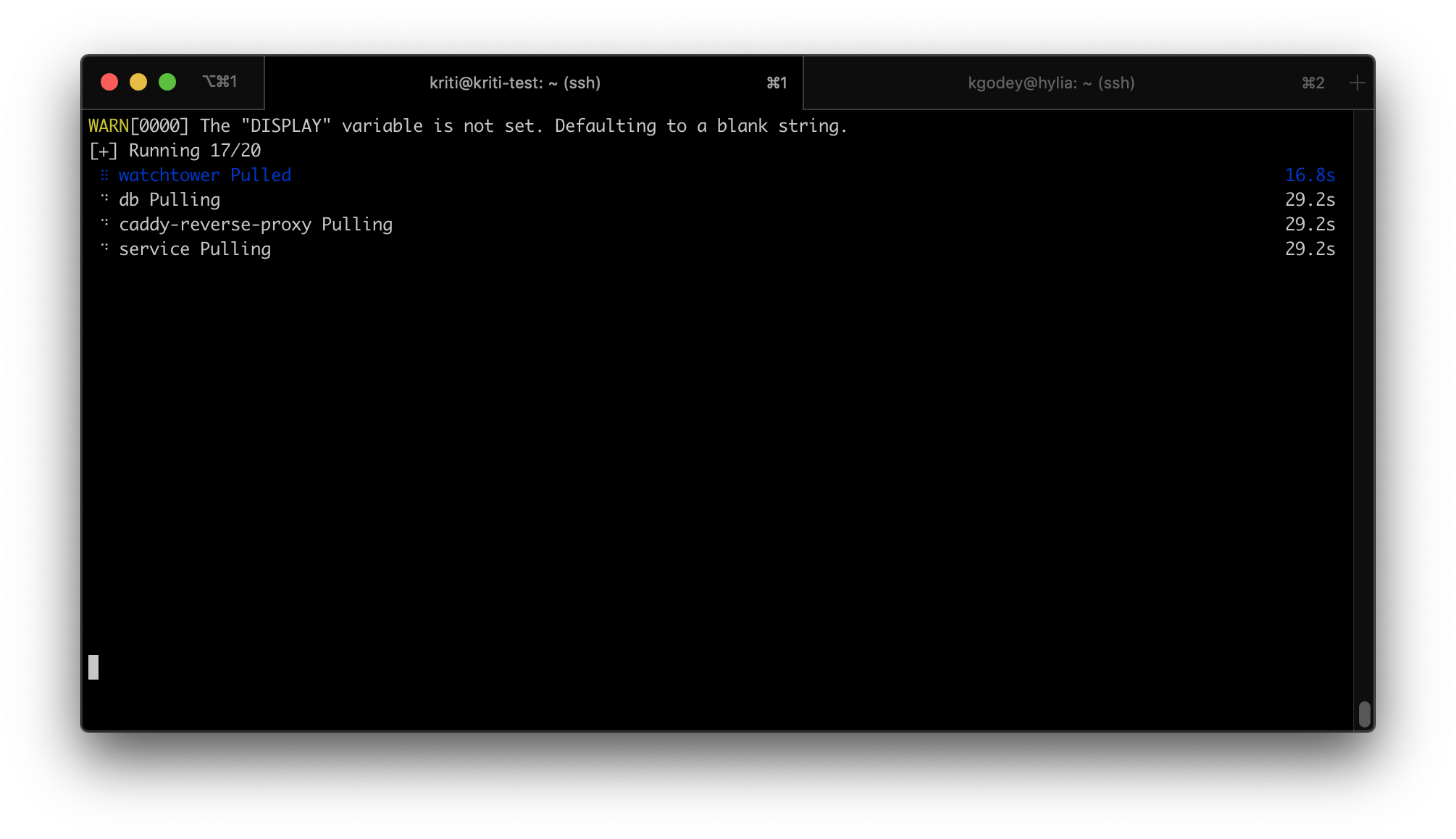The height and width of the screenshot is (839, 1456).
Task: Click the 'watchtower Pulled' line
Action: click(x=204, y=175)
